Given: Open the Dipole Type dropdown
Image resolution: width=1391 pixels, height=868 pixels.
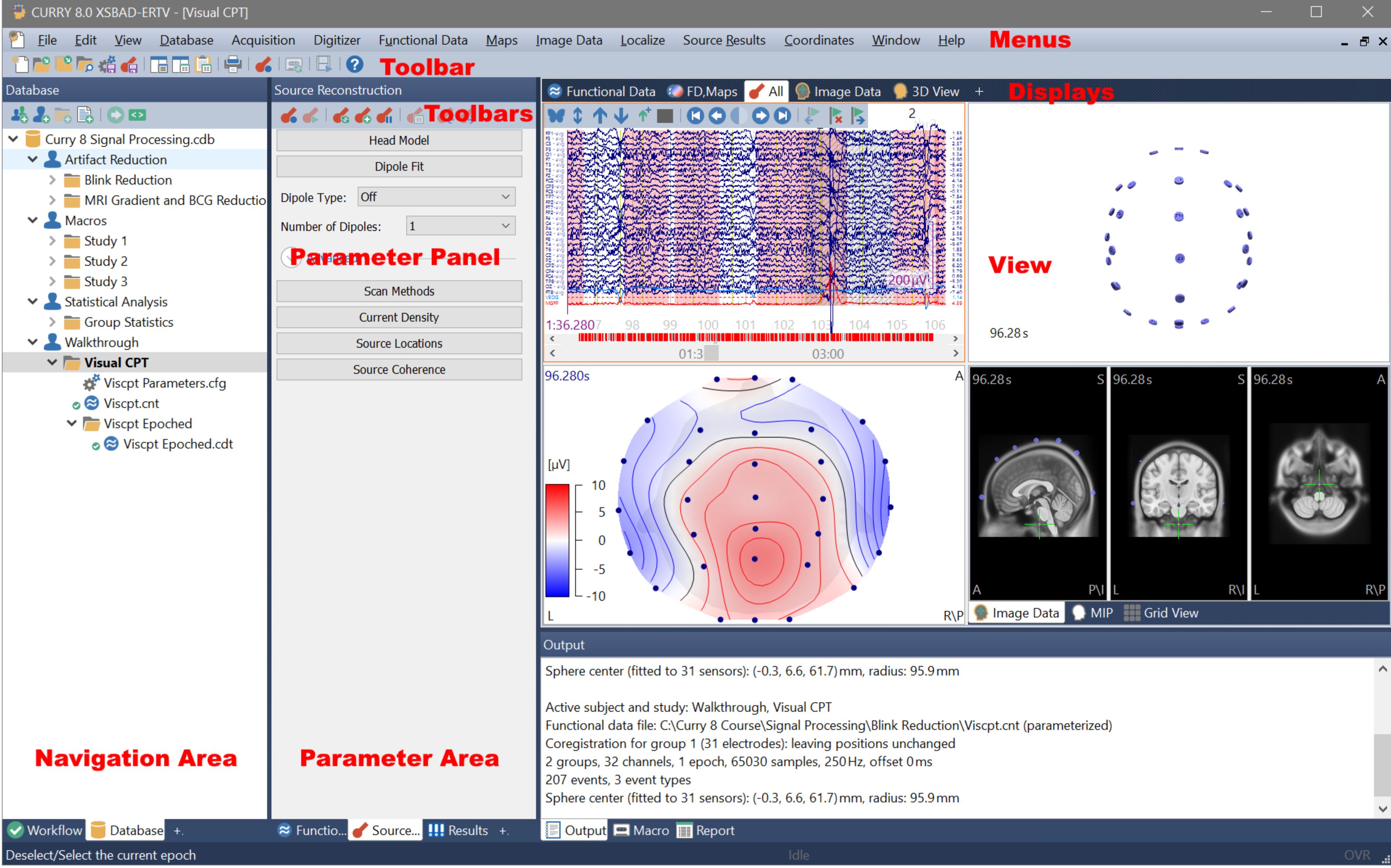Looking at the screenshot, I should tap(436, 197).
